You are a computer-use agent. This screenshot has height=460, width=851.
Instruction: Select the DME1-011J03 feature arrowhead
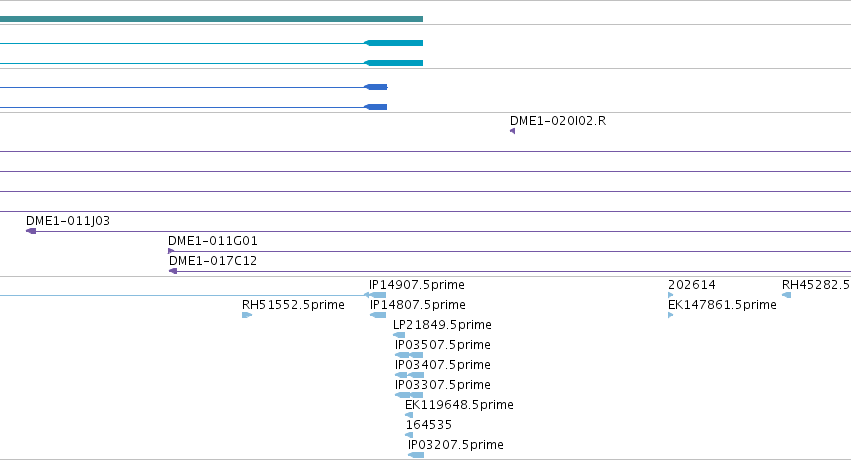[x=31, y=231]
